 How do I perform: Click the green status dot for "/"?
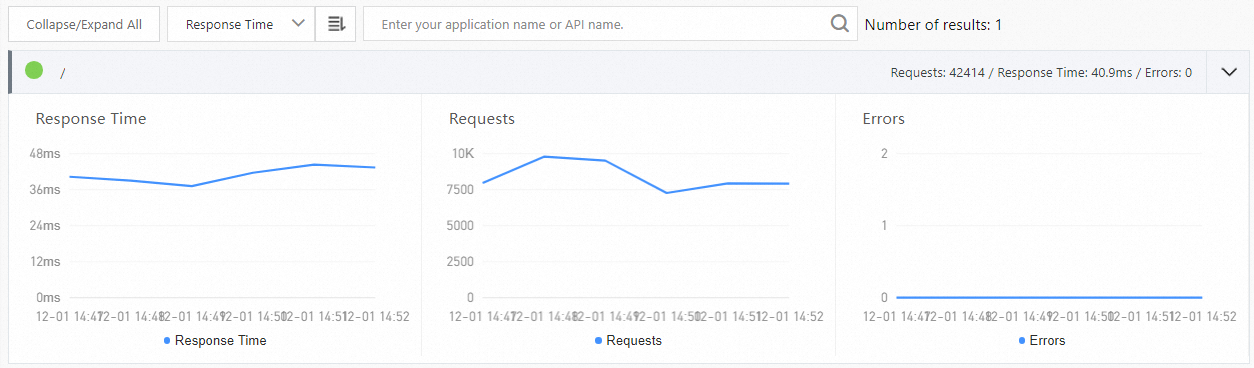pyautogui.click(x=34, y=70)
